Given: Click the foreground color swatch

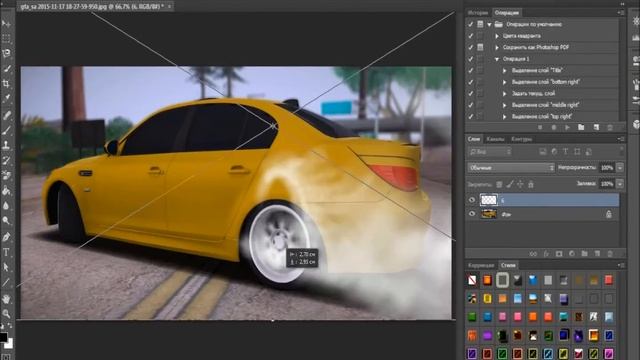Looking at the screenshot, I should click(x=3, y=337).
